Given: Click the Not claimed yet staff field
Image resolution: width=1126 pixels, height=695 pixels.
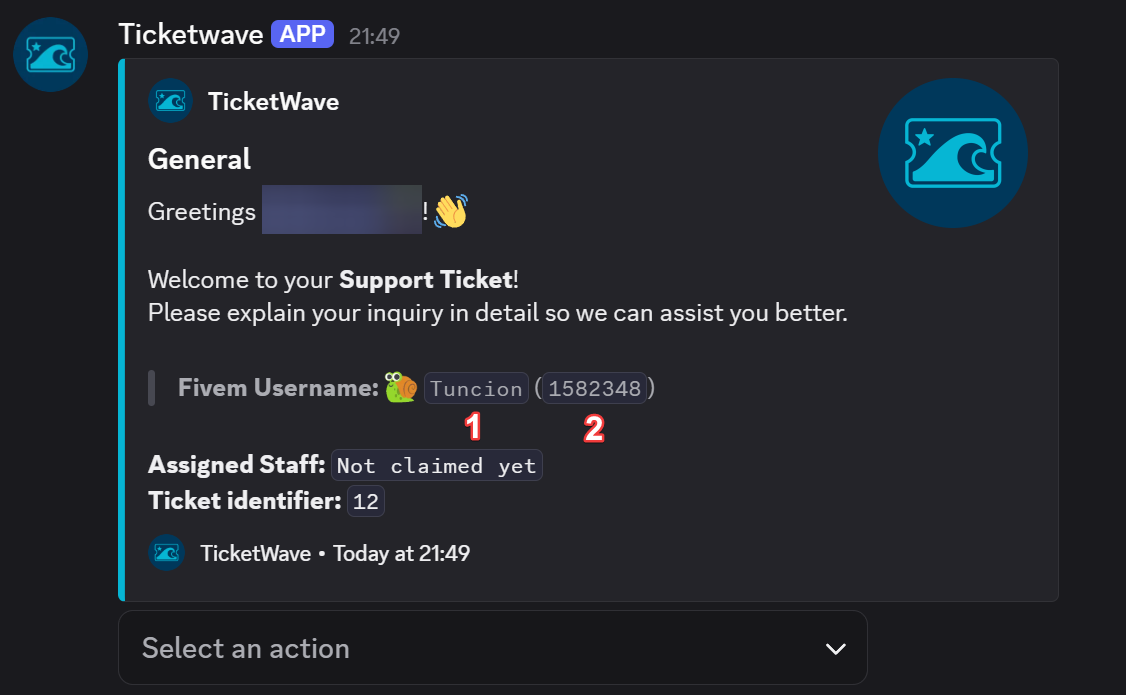Looking at the screenshot, I should [437, 465].
